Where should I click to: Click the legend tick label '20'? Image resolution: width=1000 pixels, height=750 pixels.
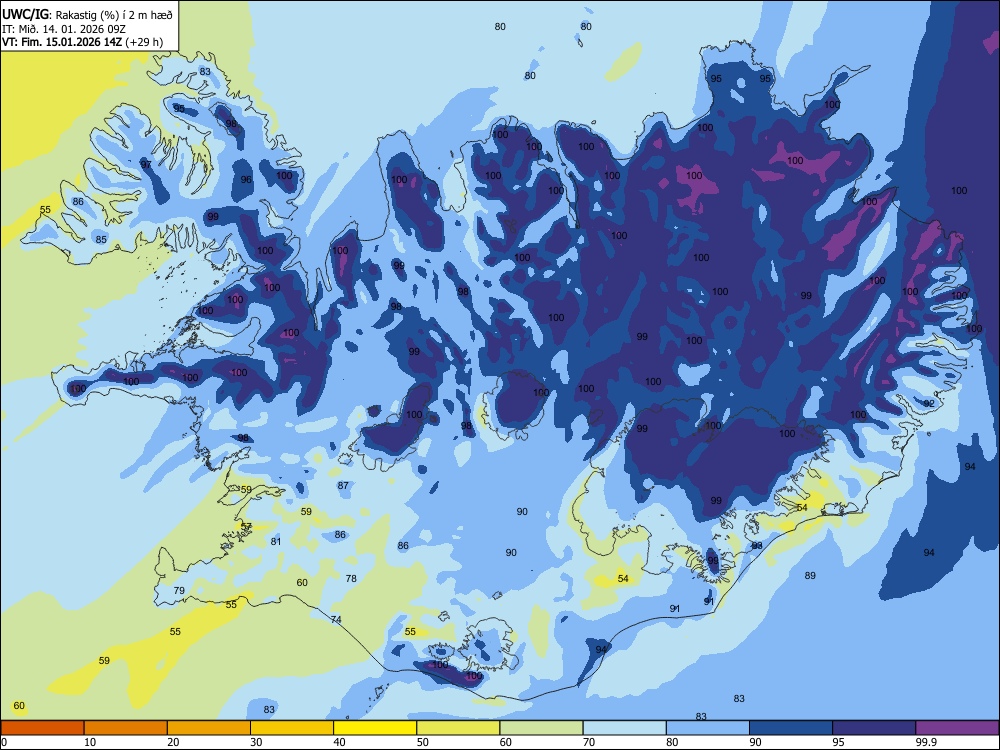pyautogui.click(x=173, y=742)
